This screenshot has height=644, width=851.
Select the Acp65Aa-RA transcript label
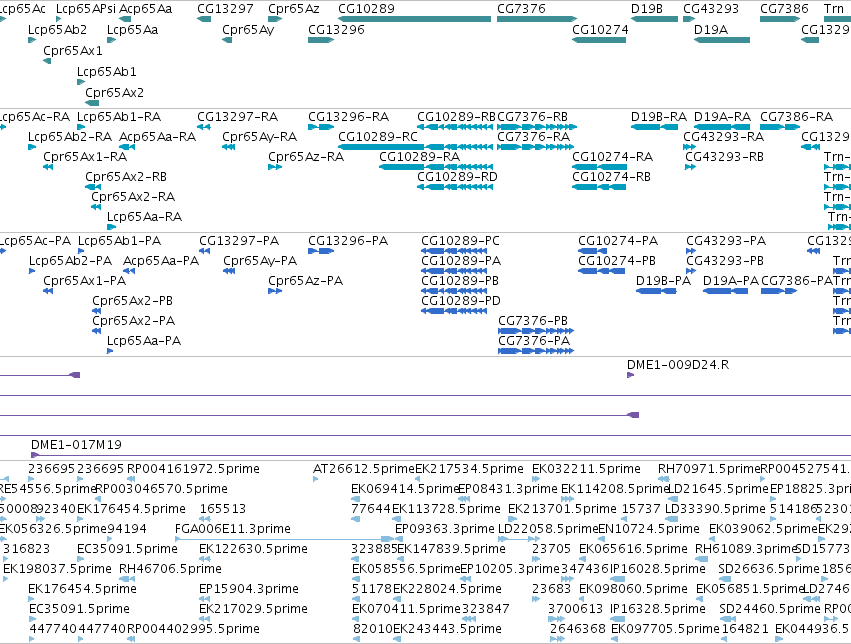coord(157,137)
